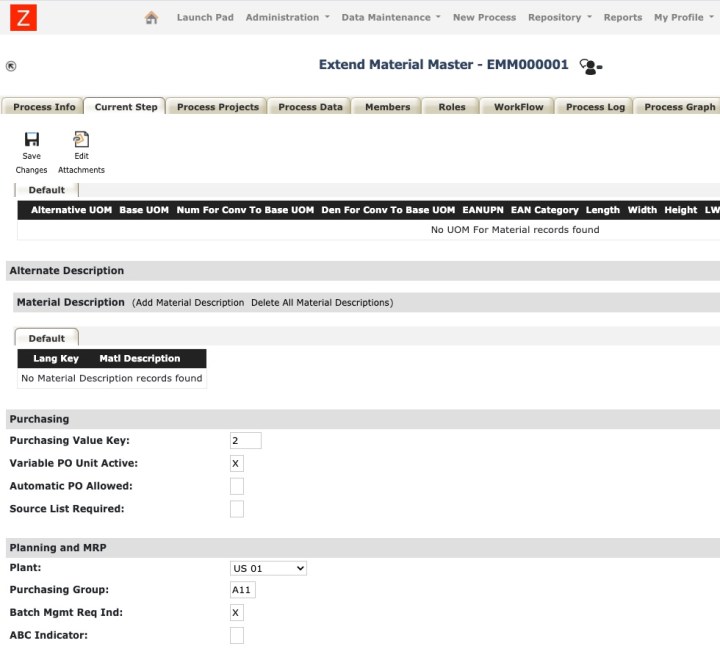Viewport: 720px width, 649px height.
Task: Click the Add Material Description link
Action: (190, 303)
